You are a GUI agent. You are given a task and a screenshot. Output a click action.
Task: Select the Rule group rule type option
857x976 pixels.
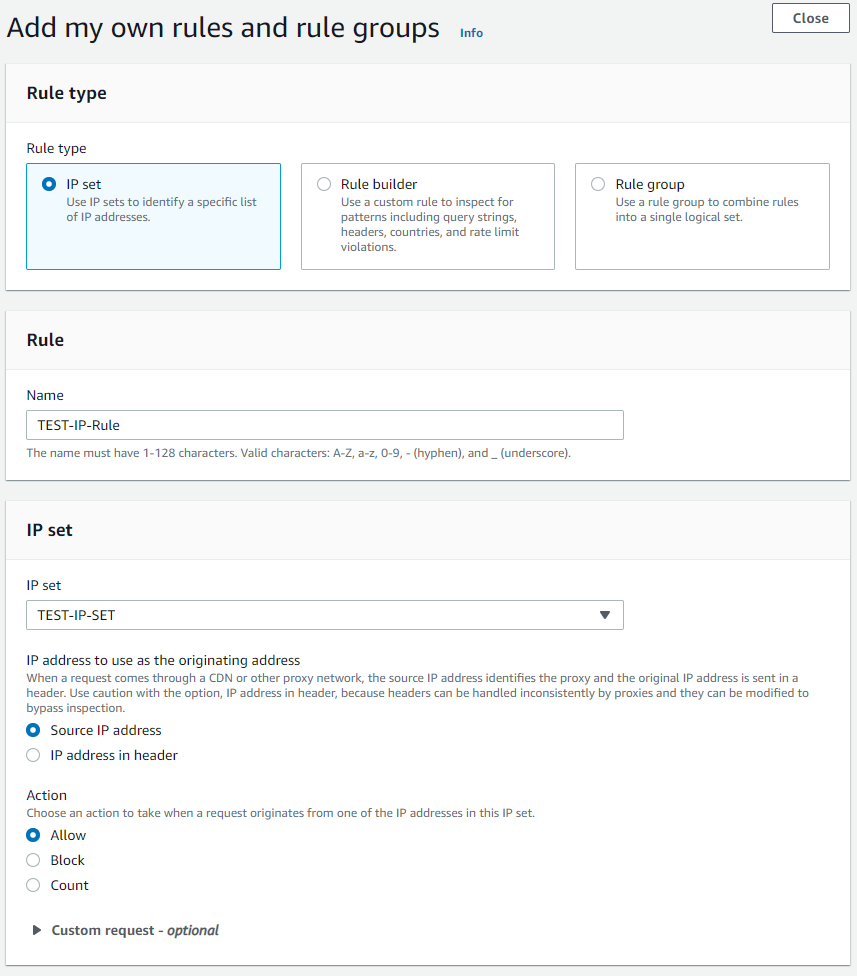(598, 185)
